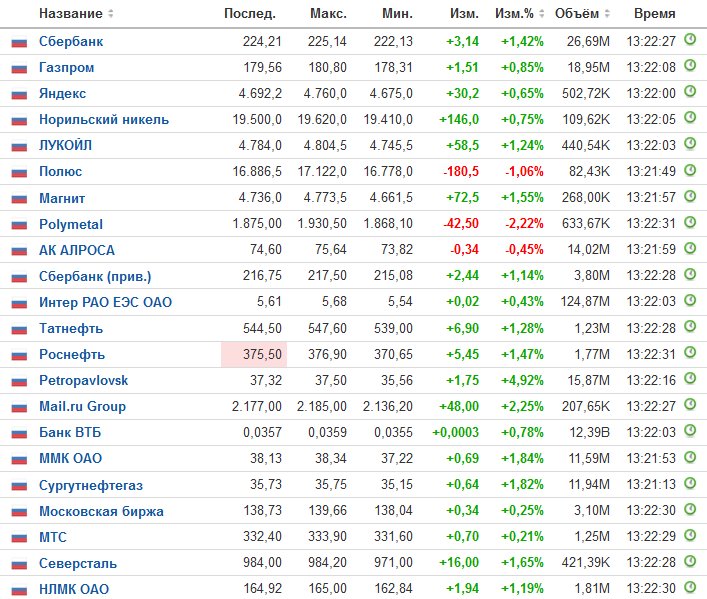Viewport: 707px width, 599px height.
Task: Click НЛМК ОАО max price 165,00
Action: (x=328, y=589)
